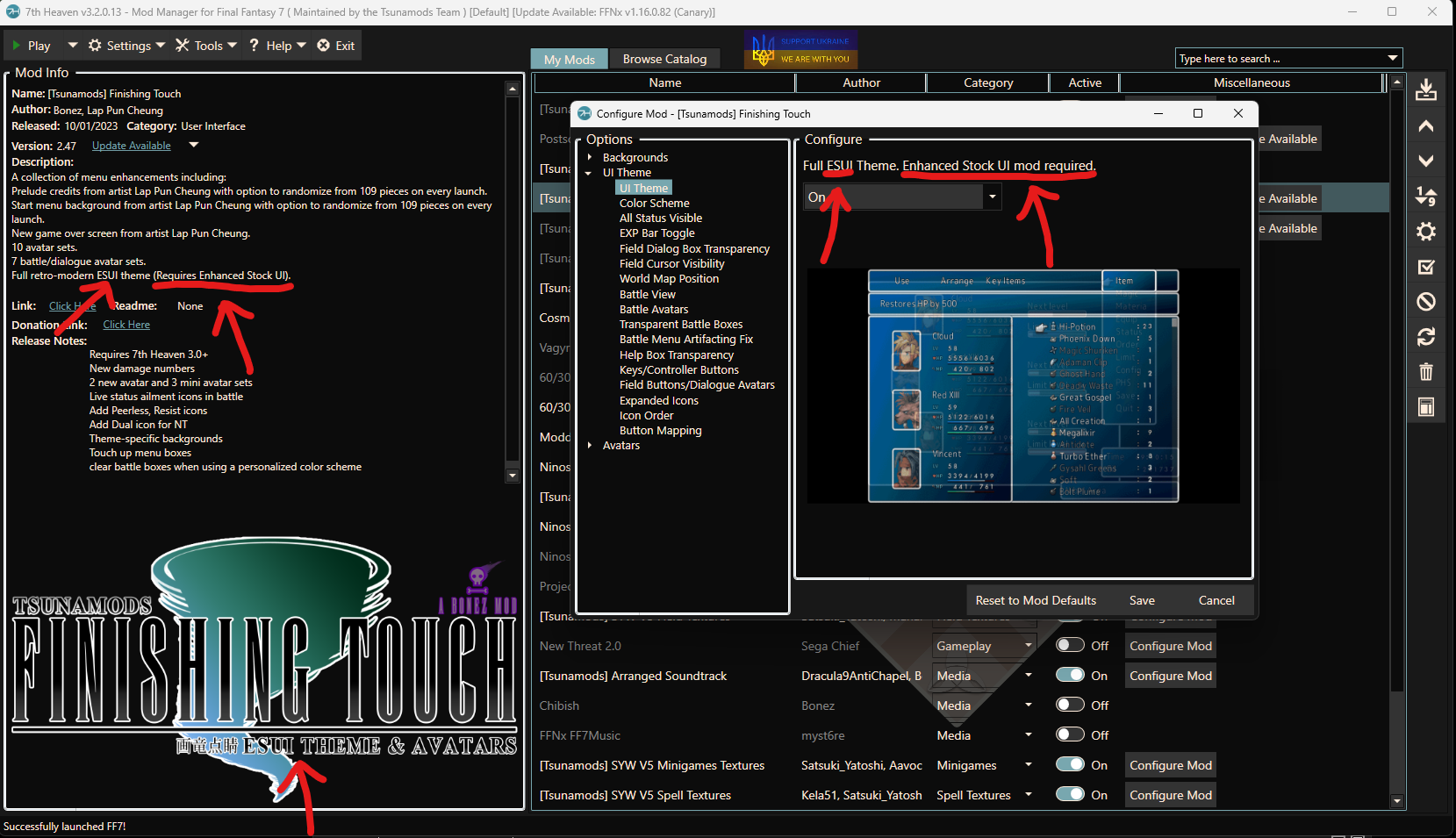Image resolution: width=1456 pixels, height=838 pixels.
Task: Switch to the My Mods tab
Action: [x=570, y=59]
